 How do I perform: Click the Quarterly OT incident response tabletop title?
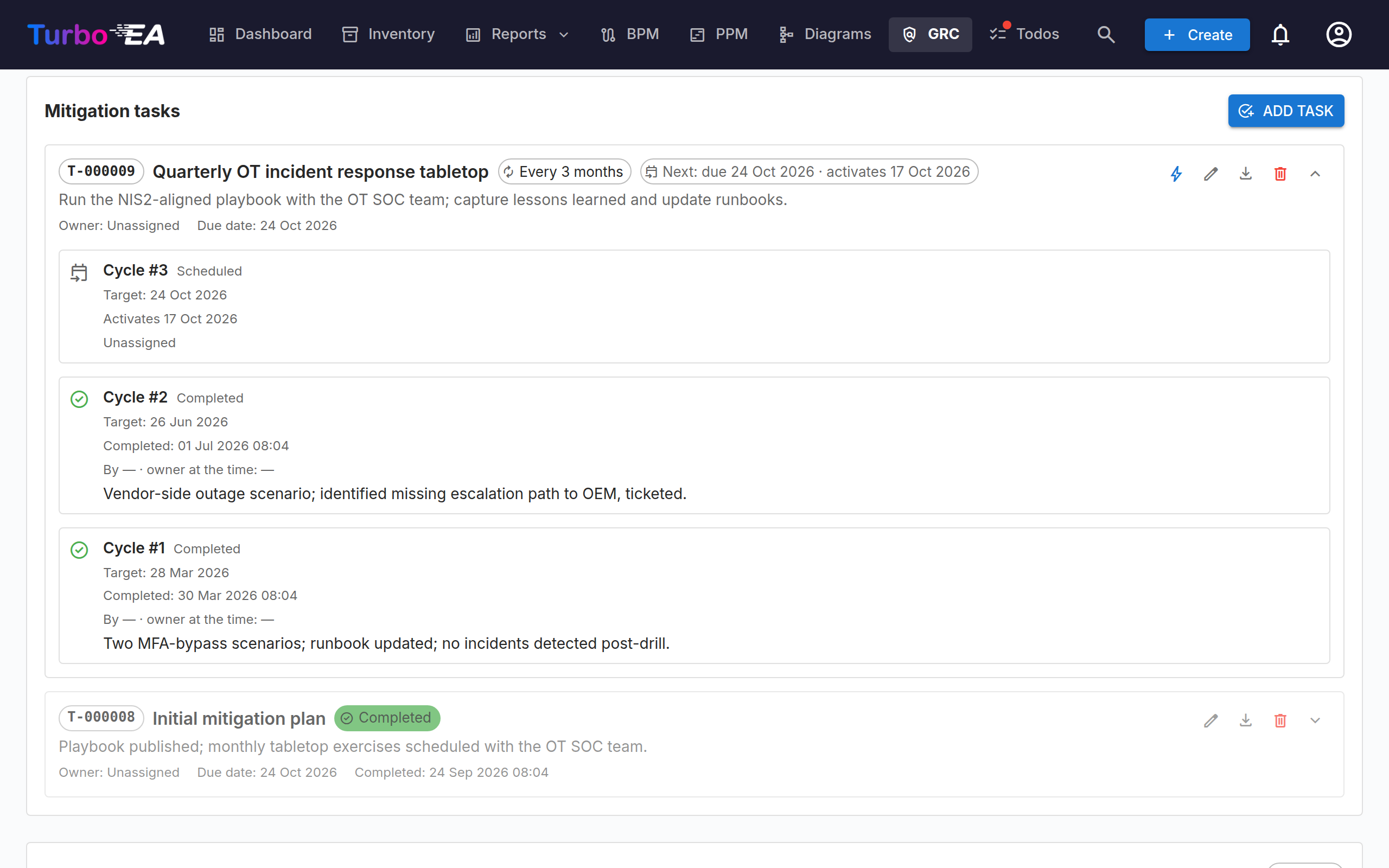click(320, 171)
